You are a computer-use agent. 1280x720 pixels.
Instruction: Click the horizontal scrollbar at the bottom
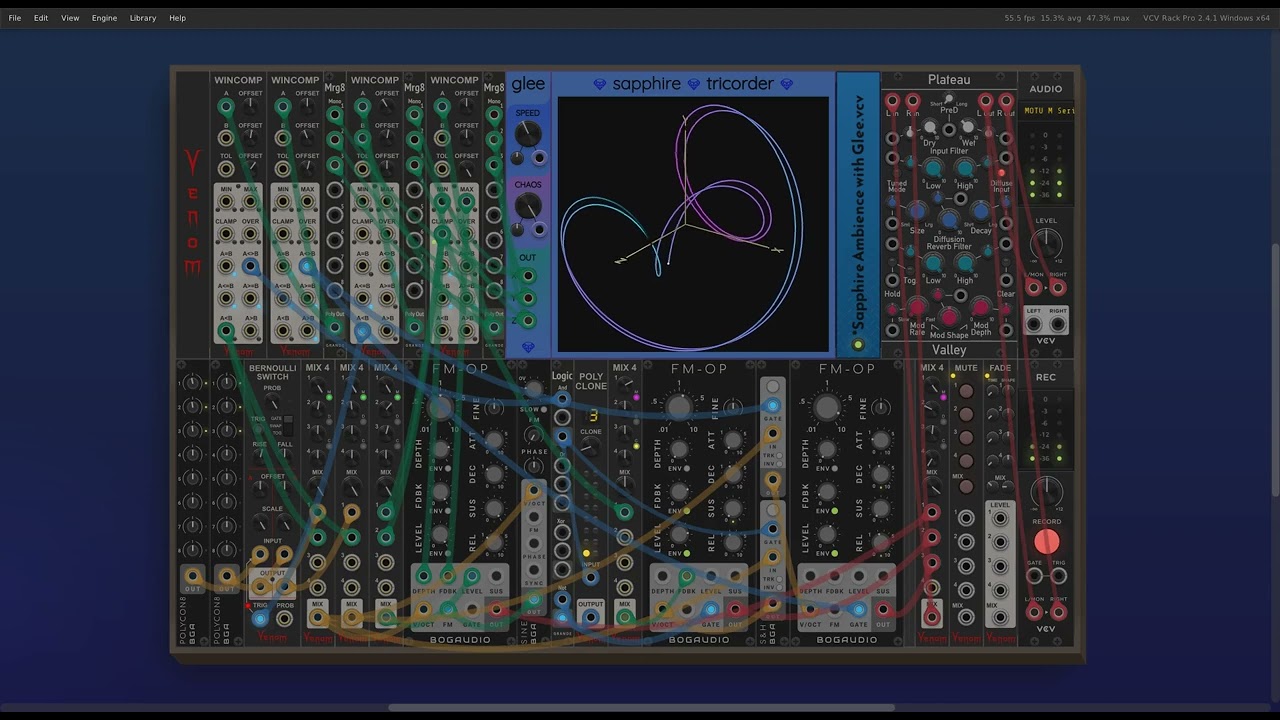(x=641, y=708)
